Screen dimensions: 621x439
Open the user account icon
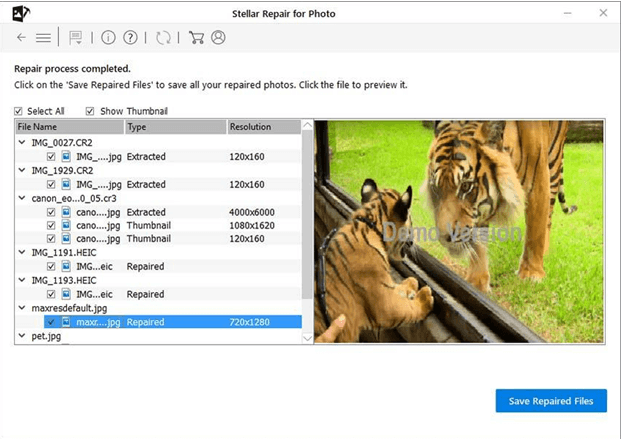[218, 38]
